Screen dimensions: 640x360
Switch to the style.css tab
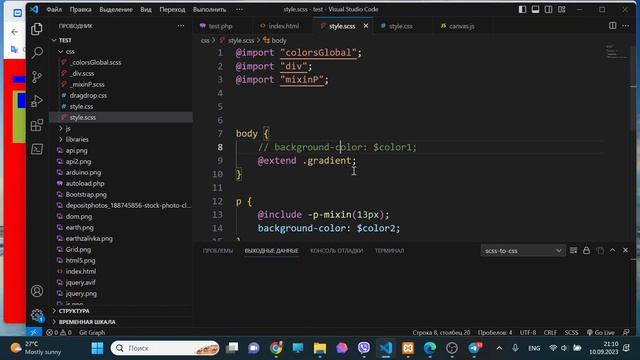[400, 26]
